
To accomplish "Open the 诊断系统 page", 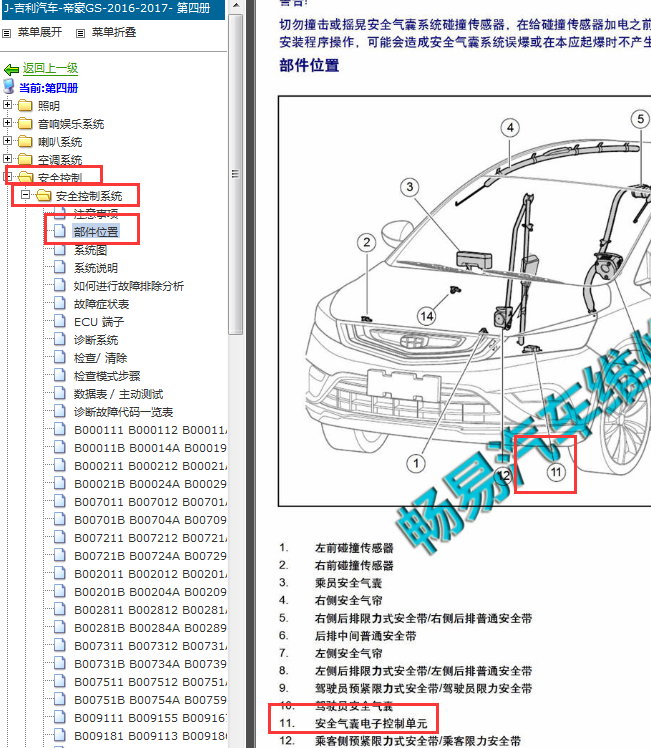I will pos(95,340).
